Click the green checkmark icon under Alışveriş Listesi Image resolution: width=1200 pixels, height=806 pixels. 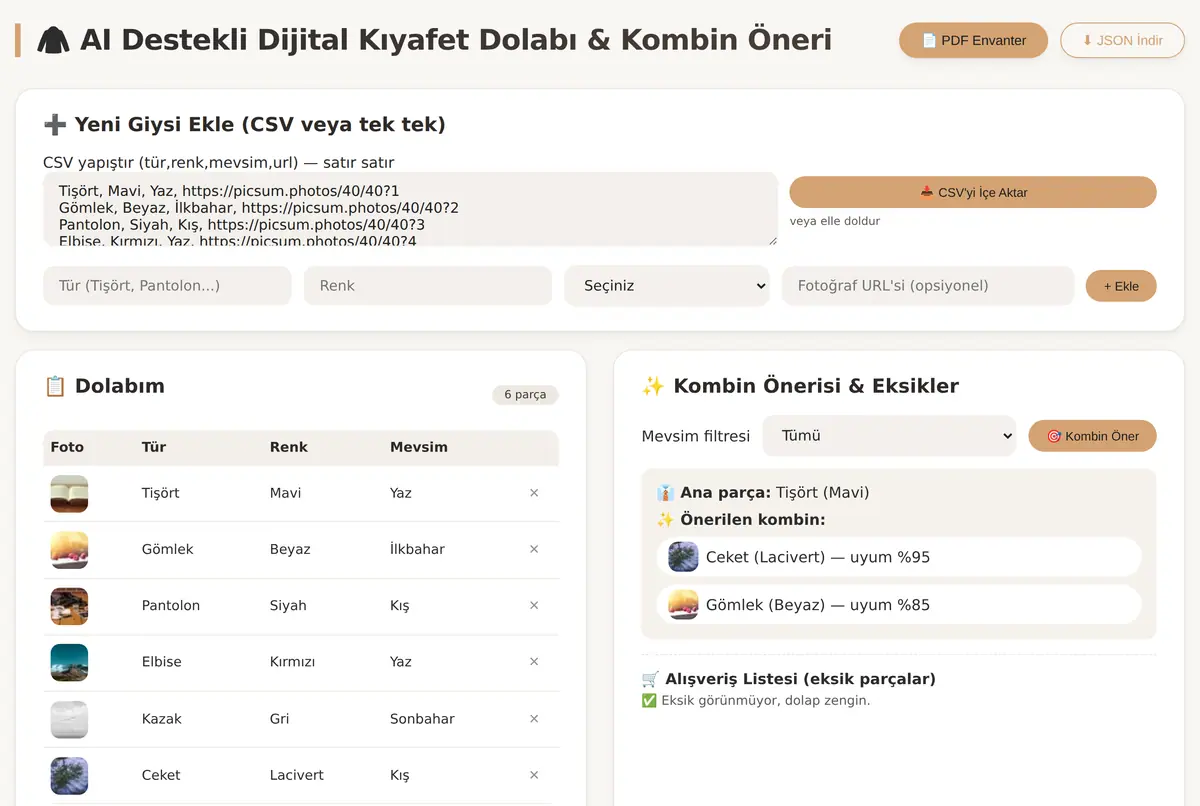coord(649,701)
